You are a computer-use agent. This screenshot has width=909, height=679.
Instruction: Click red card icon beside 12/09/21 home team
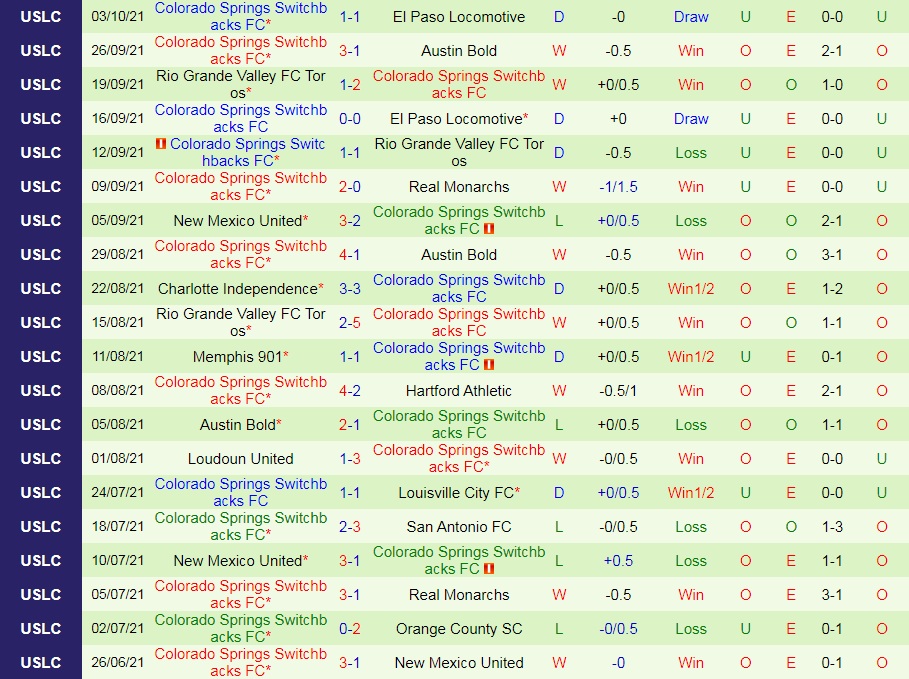point(161,143)
